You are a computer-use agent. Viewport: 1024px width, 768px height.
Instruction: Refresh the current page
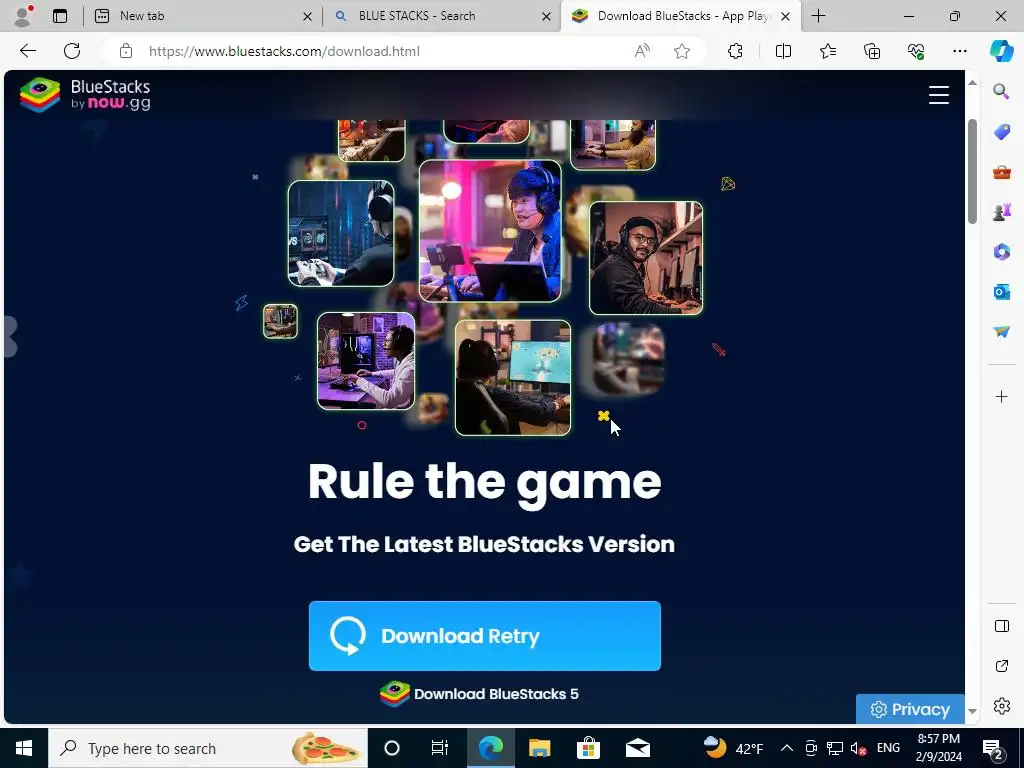(x=72, y=51)
